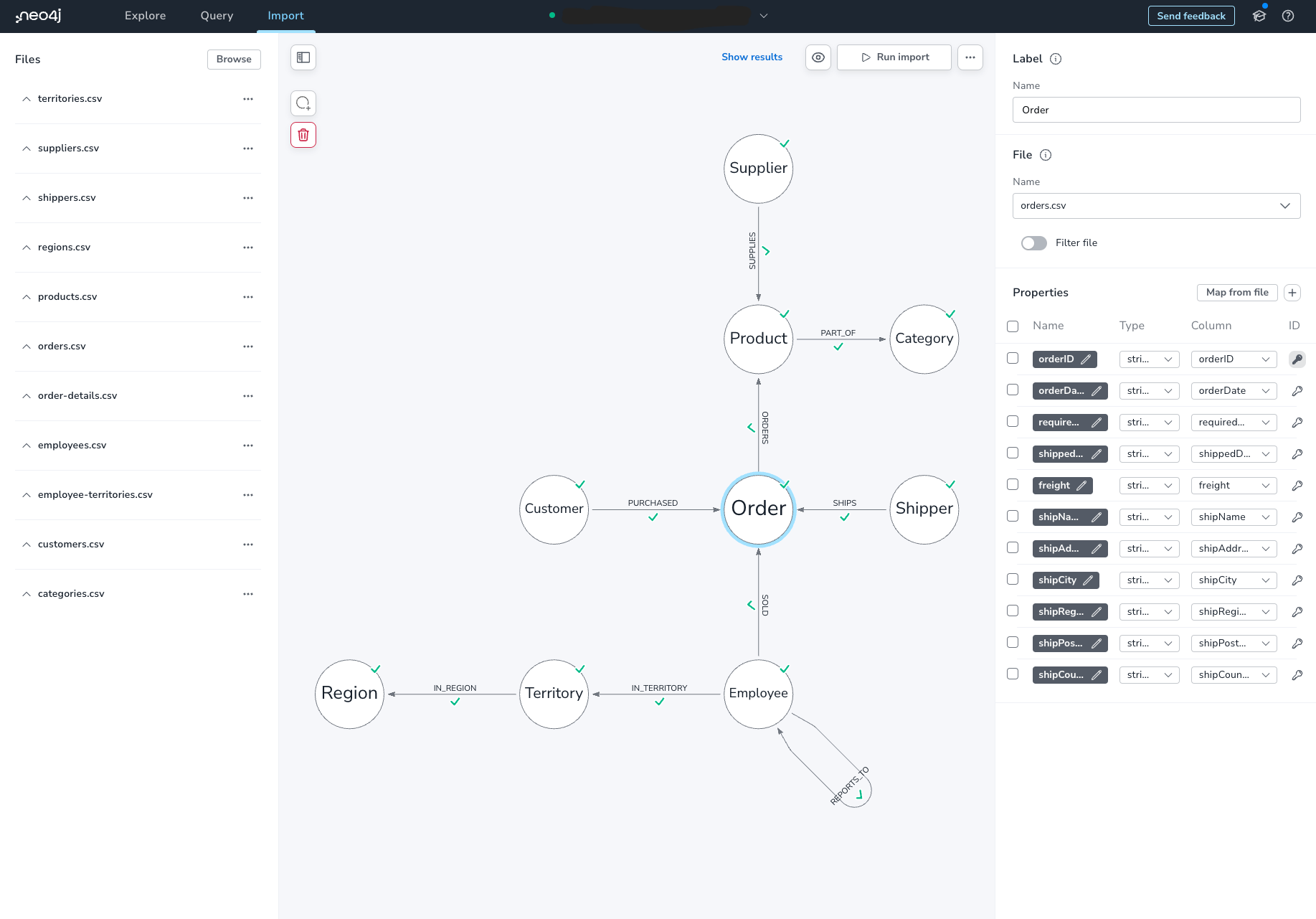Select the add node tool on the canvas
Image resolution: width=1316 pixels, height=919 pixels.
click(303, 103)
